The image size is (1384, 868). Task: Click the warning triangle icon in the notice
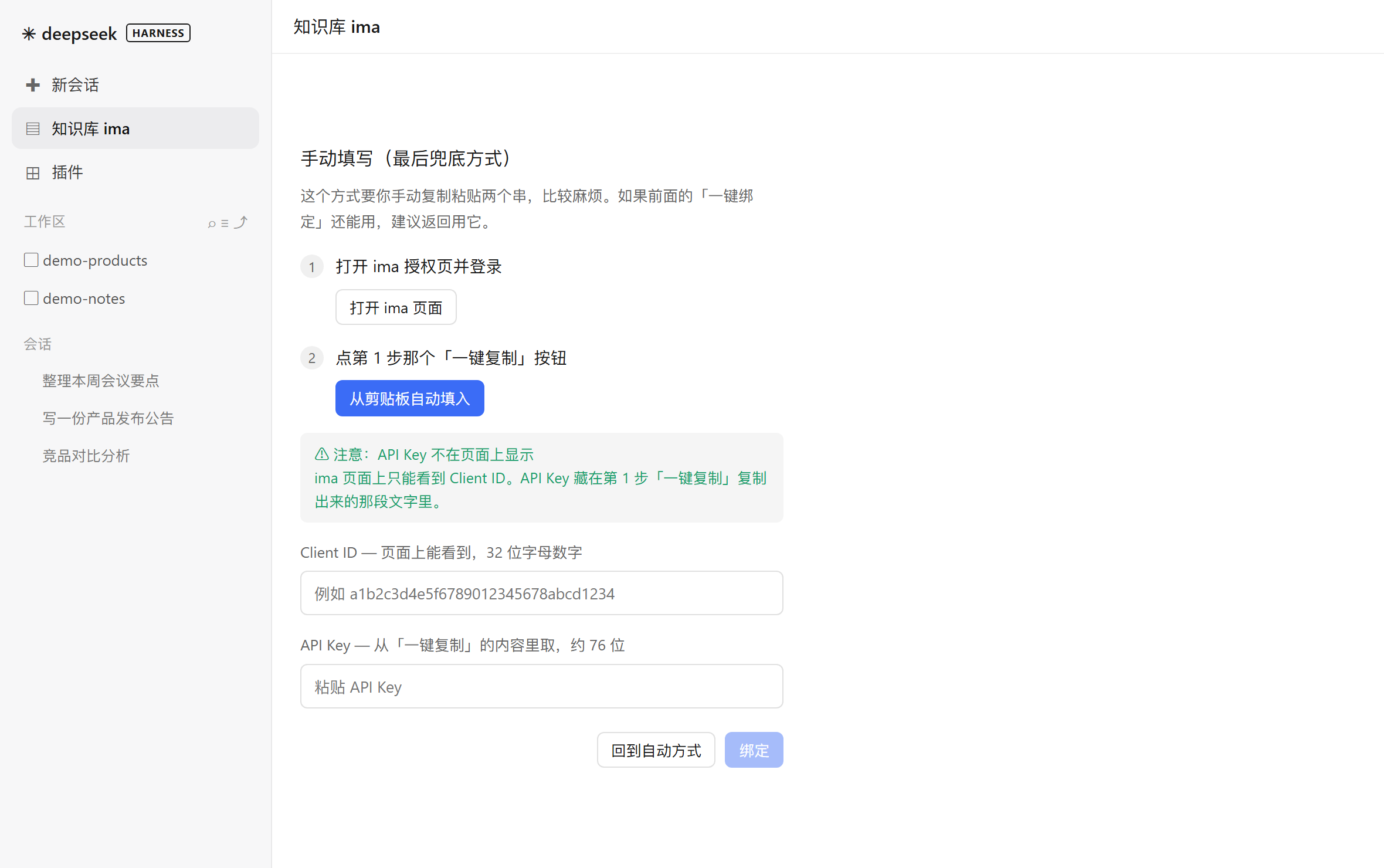click(321, 454)
